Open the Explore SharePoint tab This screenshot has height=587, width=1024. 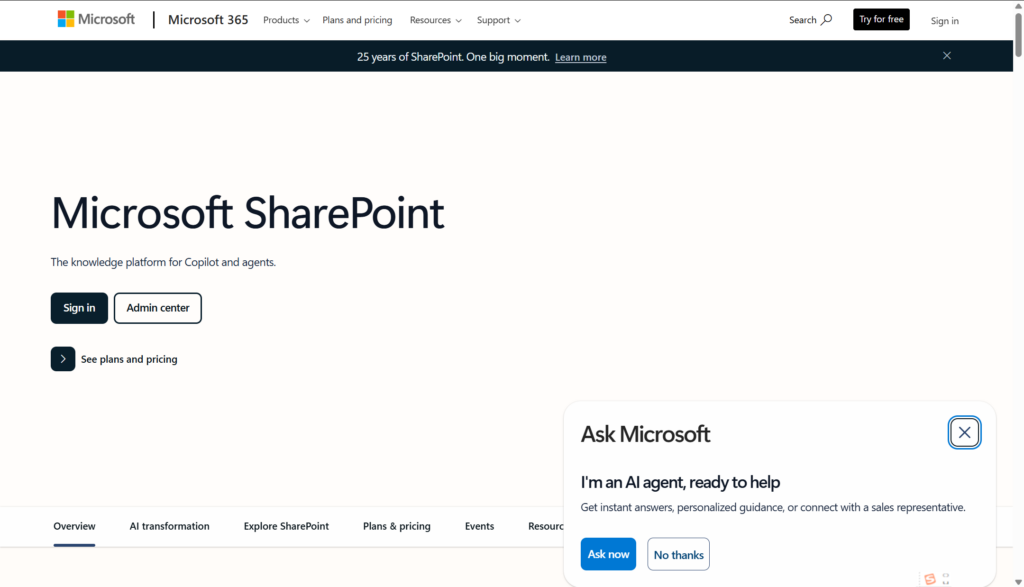(x=286, y=526)
